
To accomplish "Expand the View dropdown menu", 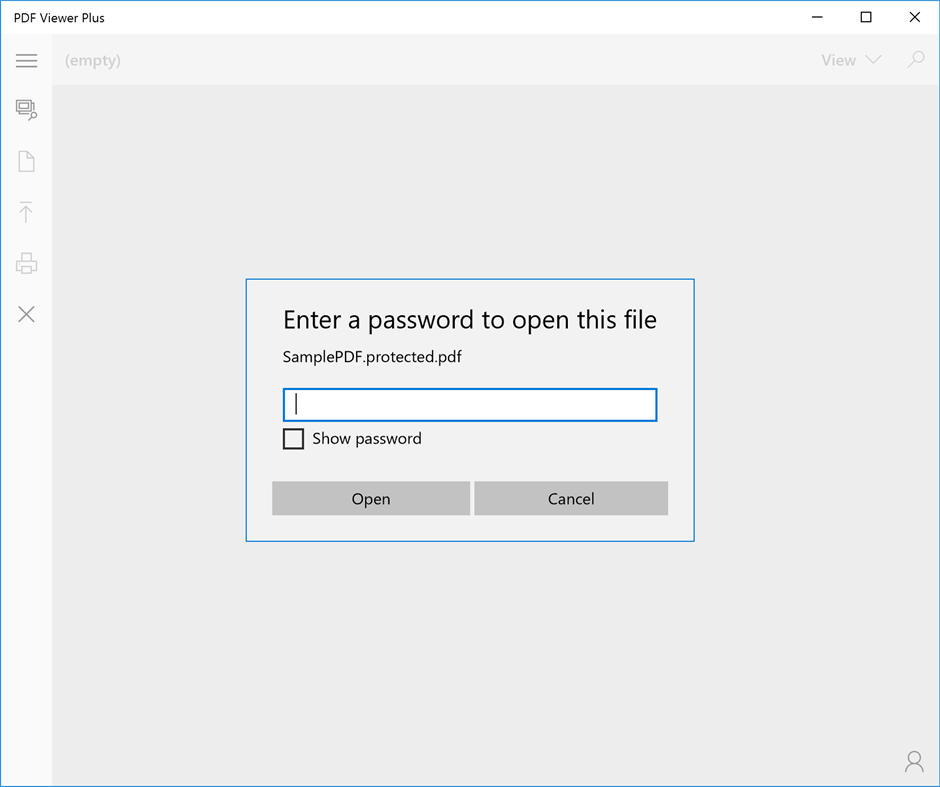I will [851, 60].
